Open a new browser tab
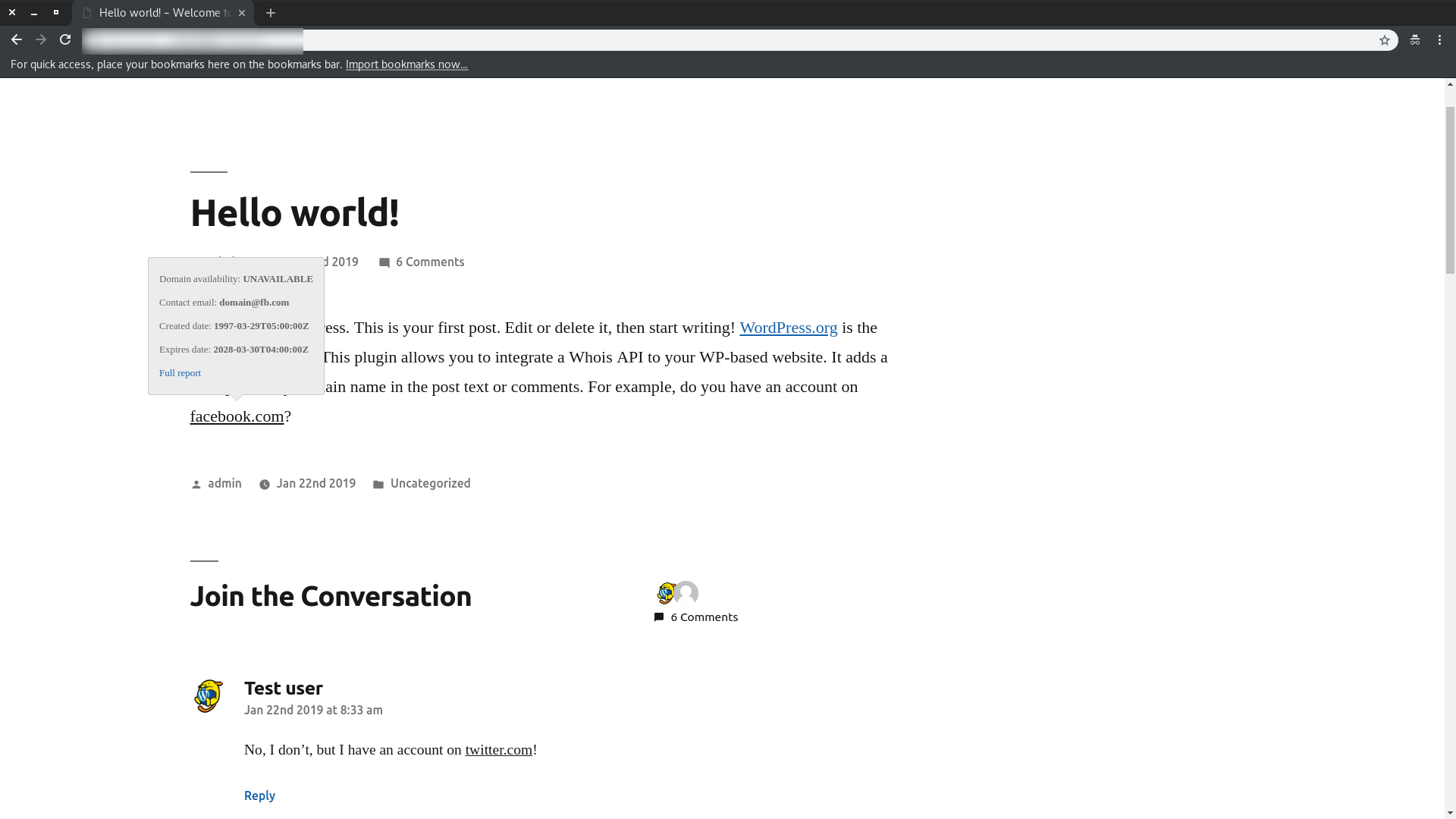Screen dimensions: 1456x819 (x=271, y=13)
